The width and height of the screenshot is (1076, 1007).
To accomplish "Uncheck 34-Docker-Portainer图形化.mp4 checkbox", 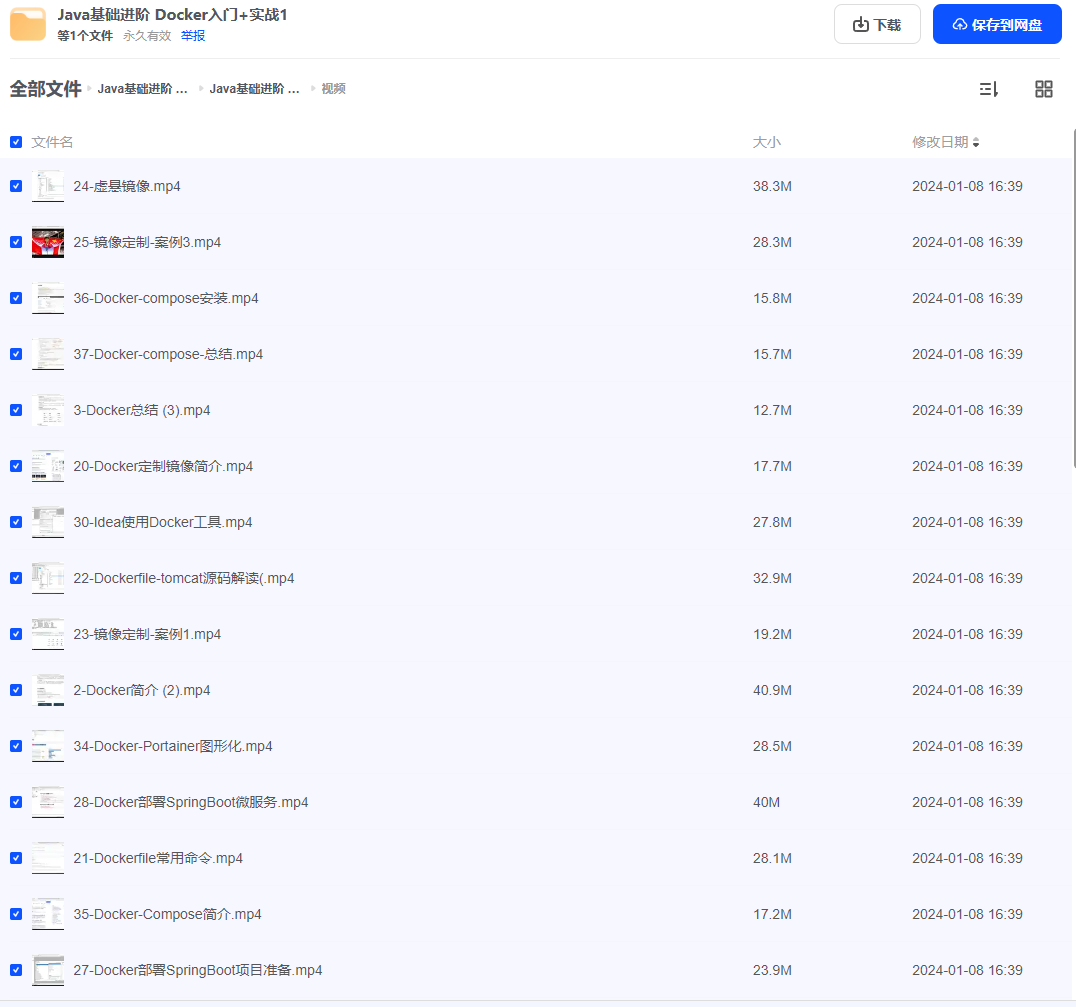I will [x=16, y=746].
